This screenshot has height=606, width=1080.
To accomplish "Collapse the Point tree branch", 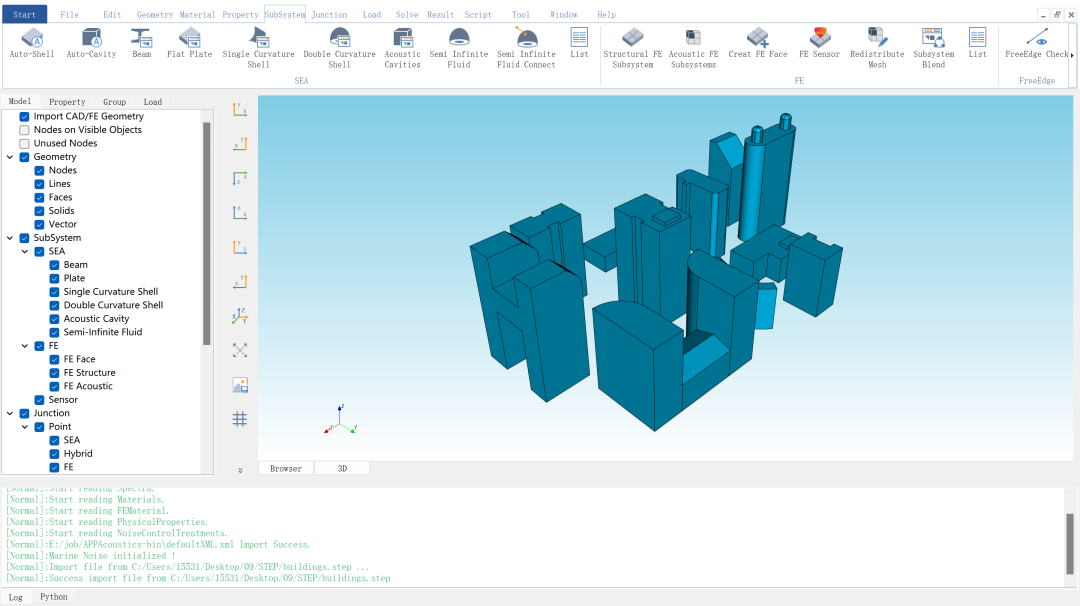I will tap(25, 427).
